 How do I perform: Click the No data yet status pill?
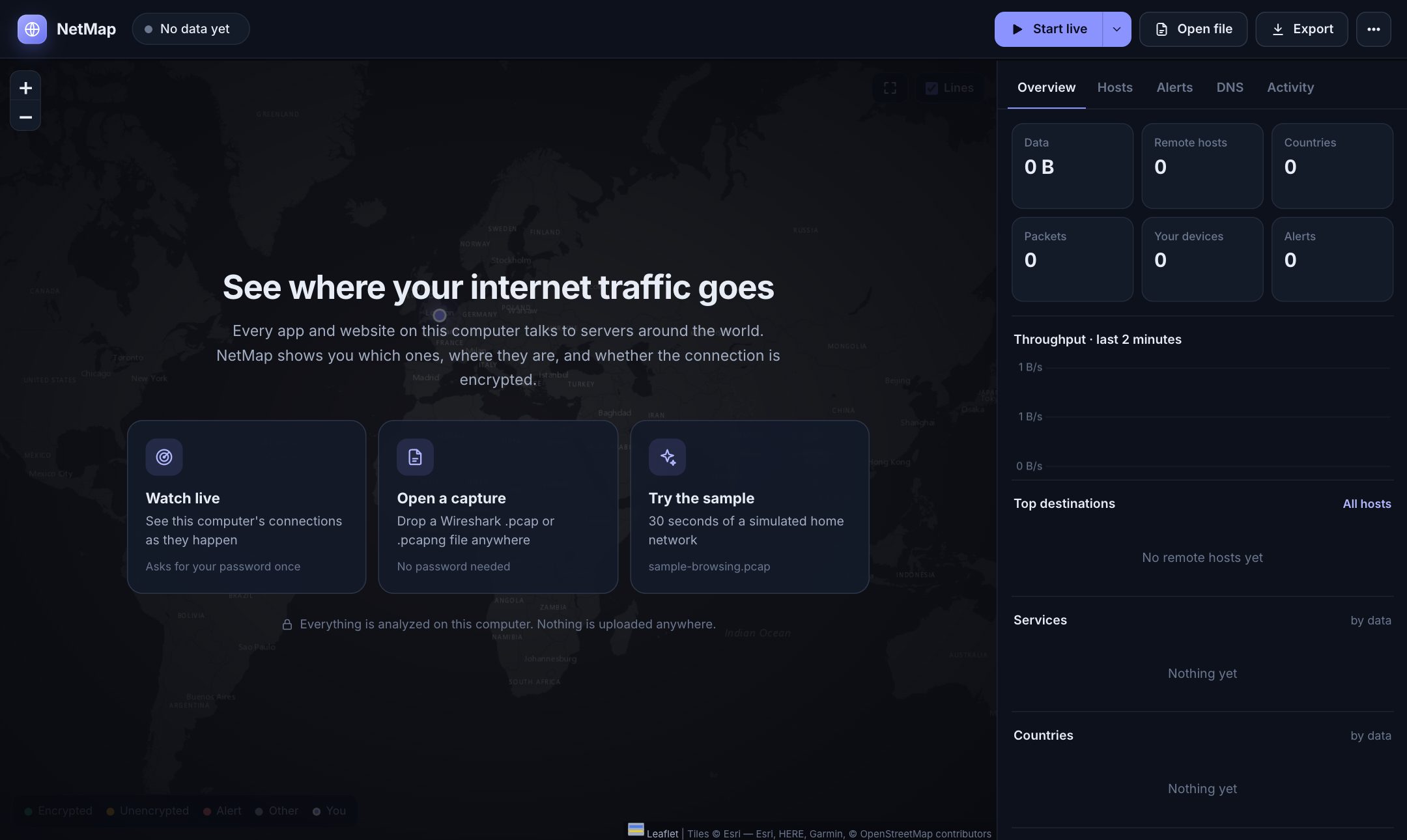(191, 29)
